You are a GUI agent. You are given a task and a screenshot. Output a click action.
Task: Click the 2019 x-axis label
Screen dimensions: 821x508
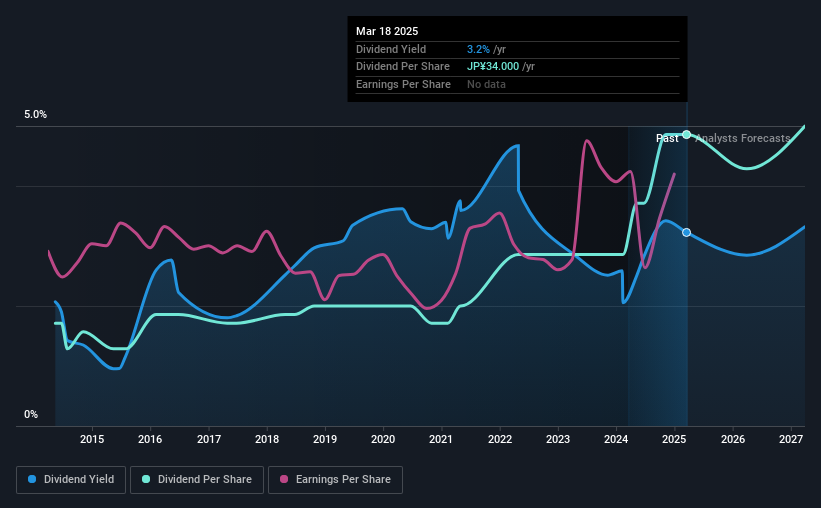(325, 439)
